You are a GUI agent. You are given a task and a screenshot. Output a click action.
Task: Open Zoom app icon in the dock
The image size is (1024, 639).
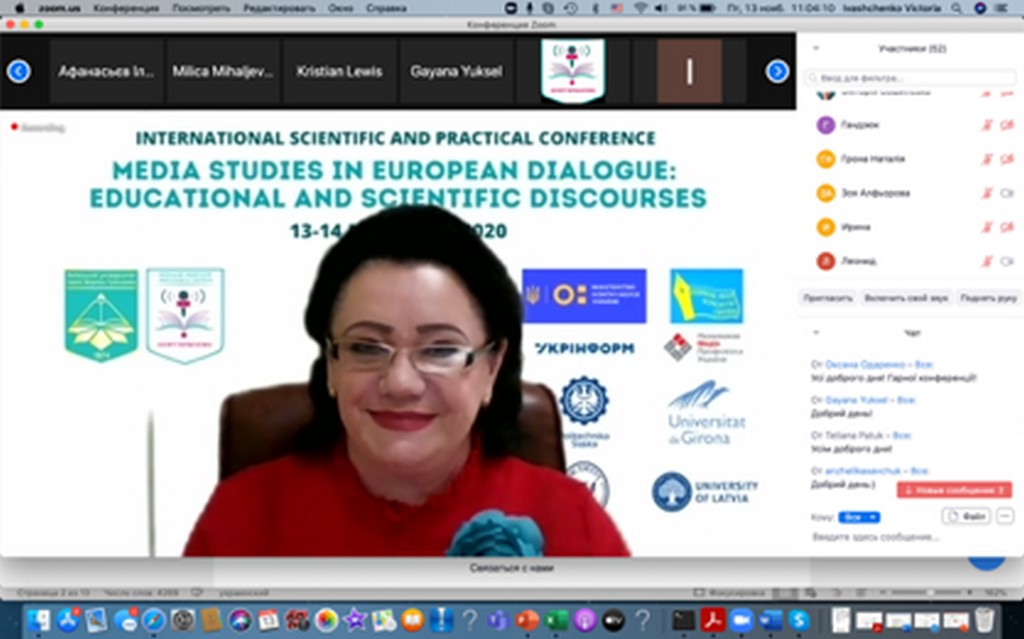(741, 620)
